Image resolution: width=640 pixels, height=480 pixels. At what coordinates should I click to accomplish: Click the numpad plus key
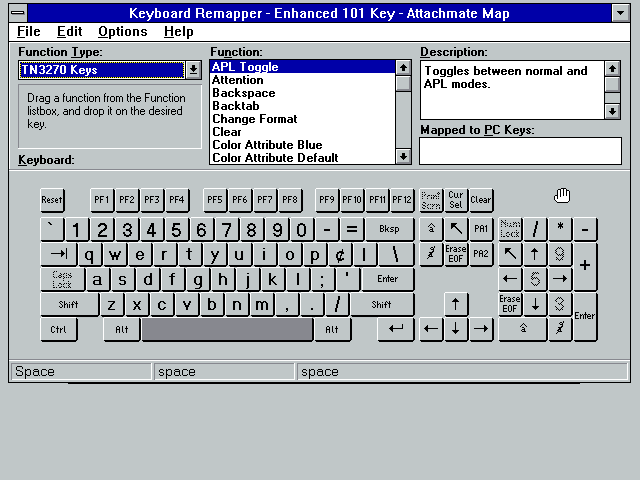pyautogui.click(x=585, y=267)
